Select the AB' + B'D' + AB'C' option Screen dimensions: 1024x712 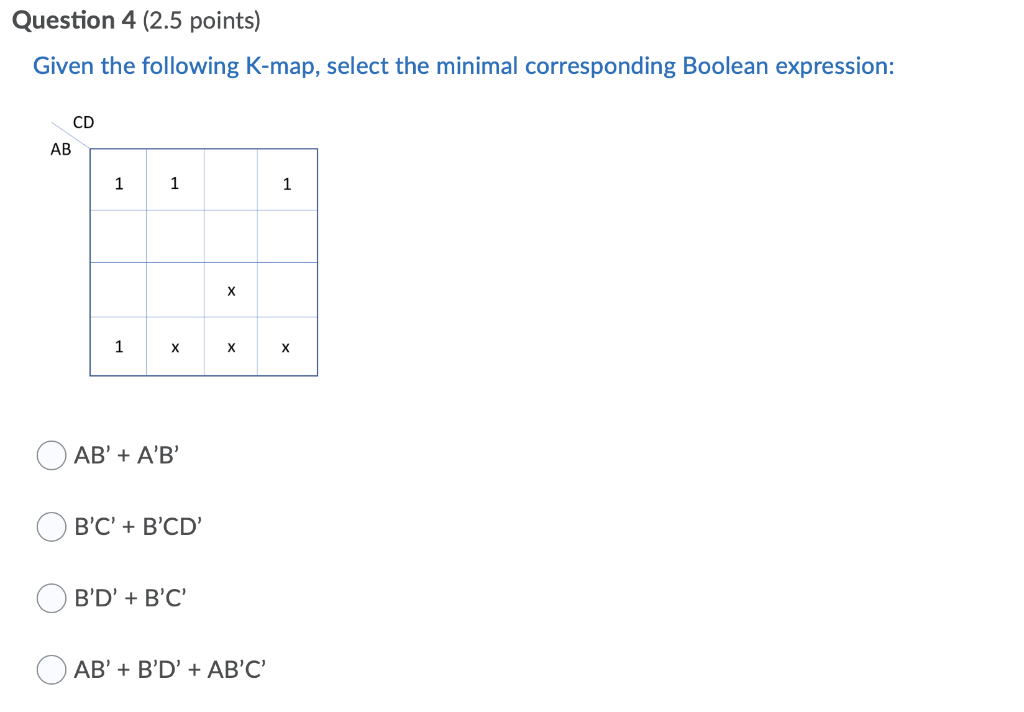pyautogui.click(x=51, y=669)
